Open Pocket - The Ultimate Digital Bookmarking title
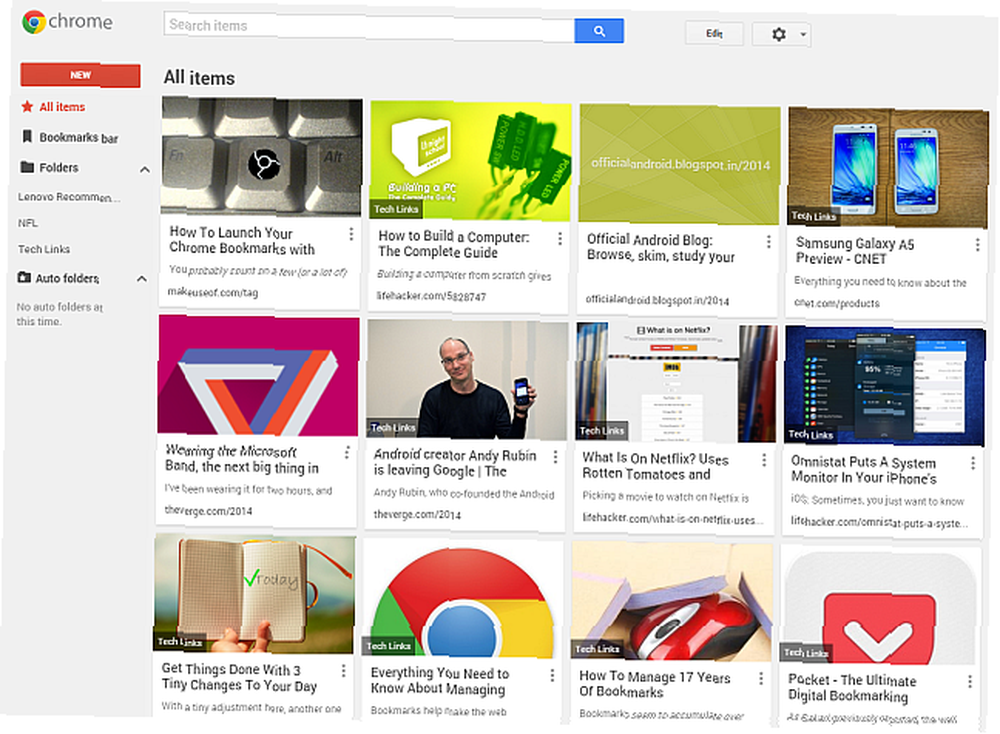1000x734 pixels. (x=852, y=688)
